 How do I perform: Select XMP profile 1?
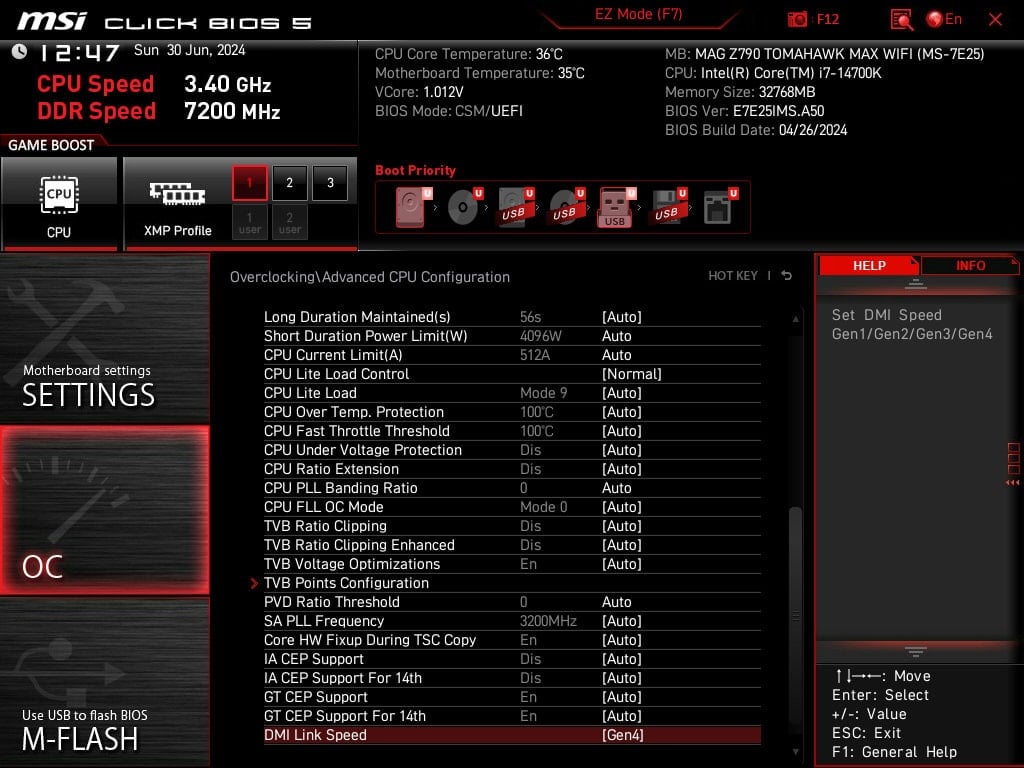249,183
